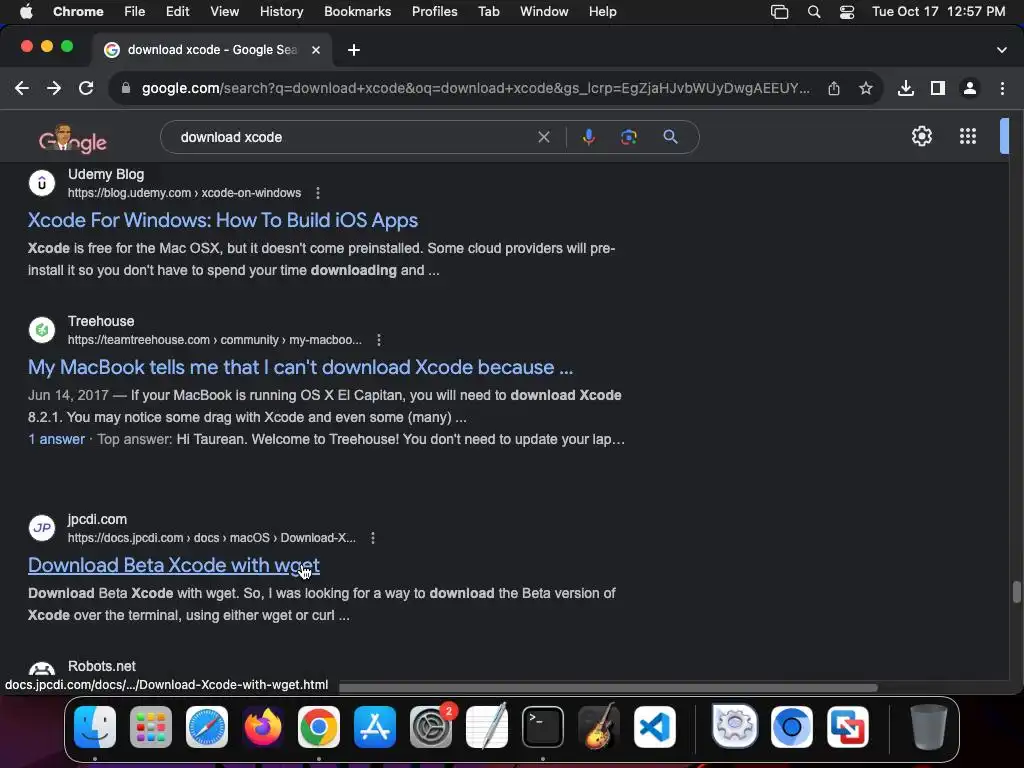Open the Profiles menu
The height and width of the screenshot is (768, 1024).
point(434,12)
